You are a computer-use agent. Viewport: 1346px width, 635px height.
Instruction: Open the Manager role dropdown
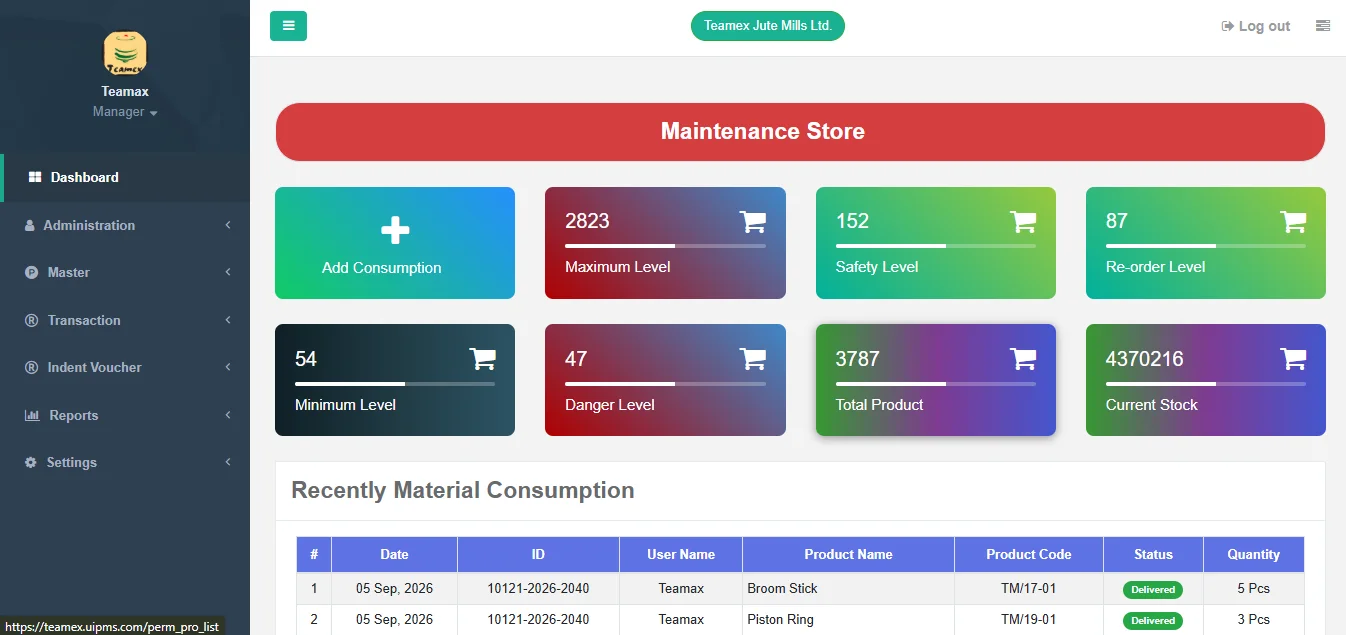pyautogui.click(x=125, y=112)
